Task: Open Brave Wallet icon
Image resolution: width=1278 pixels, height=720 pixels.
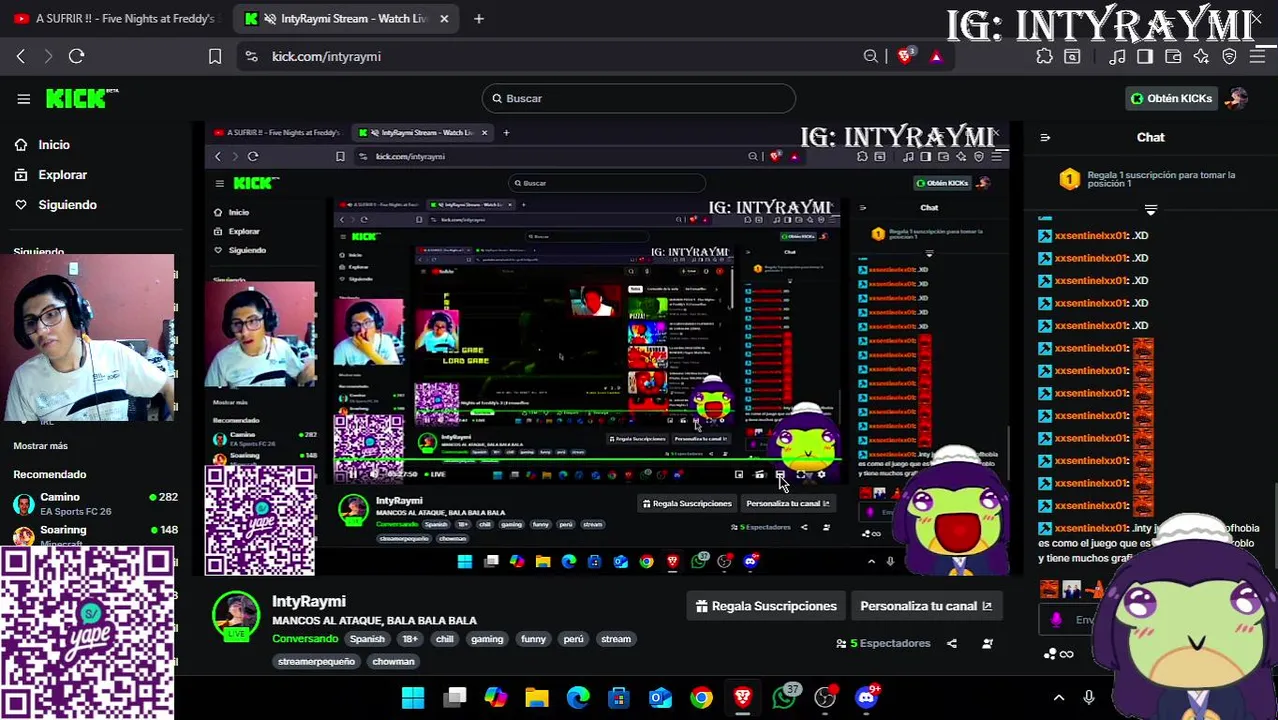Action: click(x=1173, y=57)
